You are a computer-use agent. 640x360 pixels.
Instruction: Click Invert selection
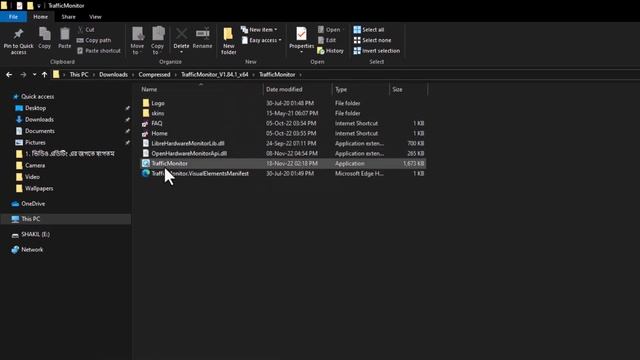[x=377, y=51]
